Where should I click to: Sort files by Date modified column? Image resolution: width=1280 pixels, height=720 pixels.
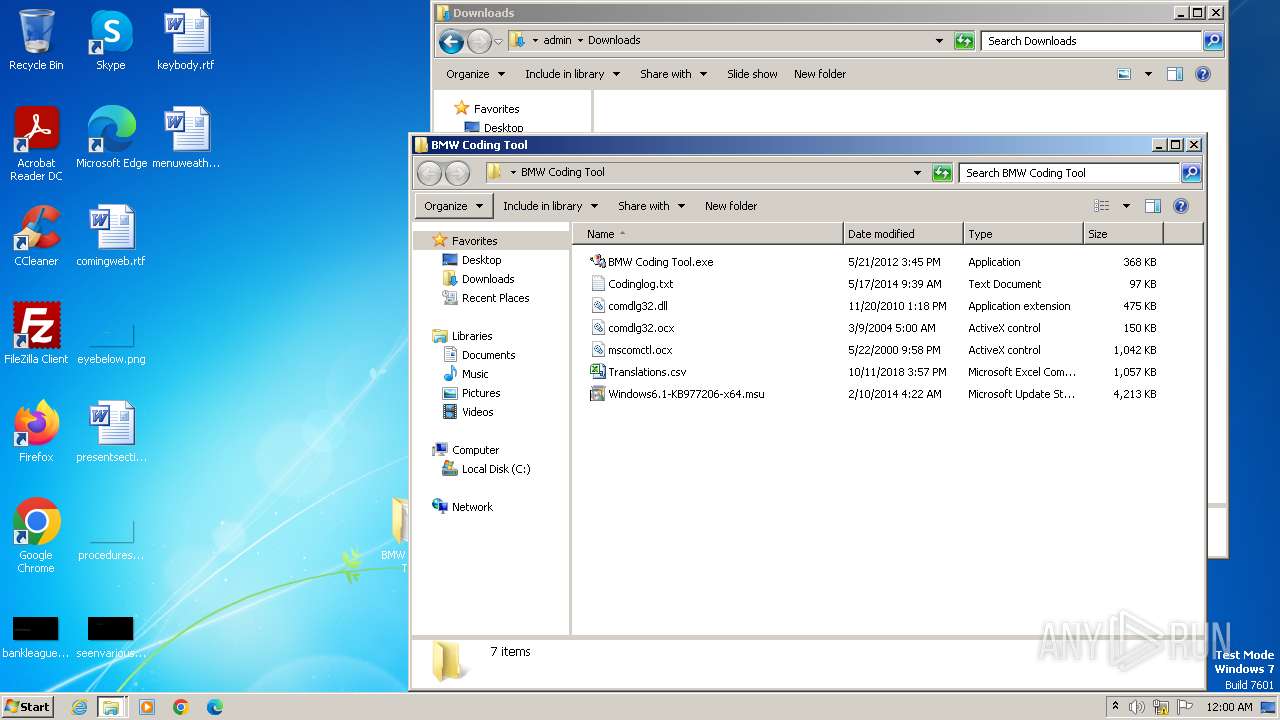(903, 234)
